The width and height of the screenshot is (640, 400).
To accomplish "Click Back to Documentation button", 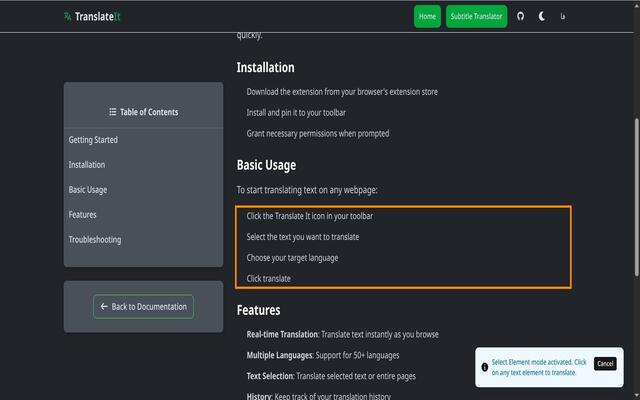I will (x=143, y=307).
